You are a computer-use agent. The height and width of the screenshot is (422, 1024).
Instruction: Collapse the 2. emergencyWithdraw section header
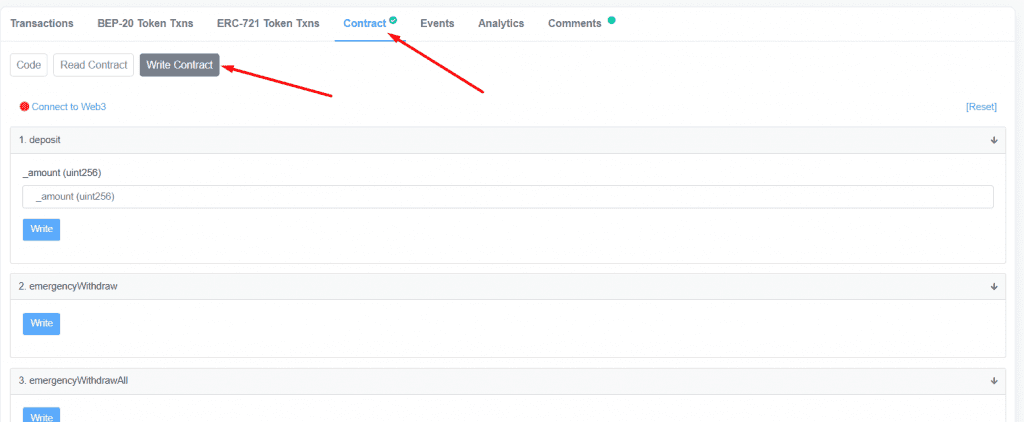[508, 286]
